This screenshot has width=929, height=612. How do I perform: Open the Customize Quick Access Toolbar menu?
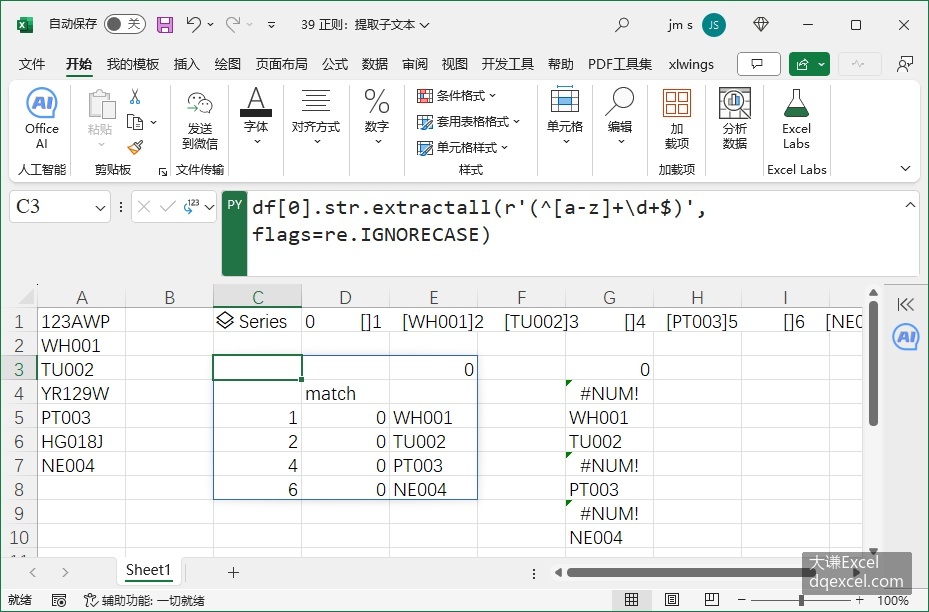click(x=271, y=25)
